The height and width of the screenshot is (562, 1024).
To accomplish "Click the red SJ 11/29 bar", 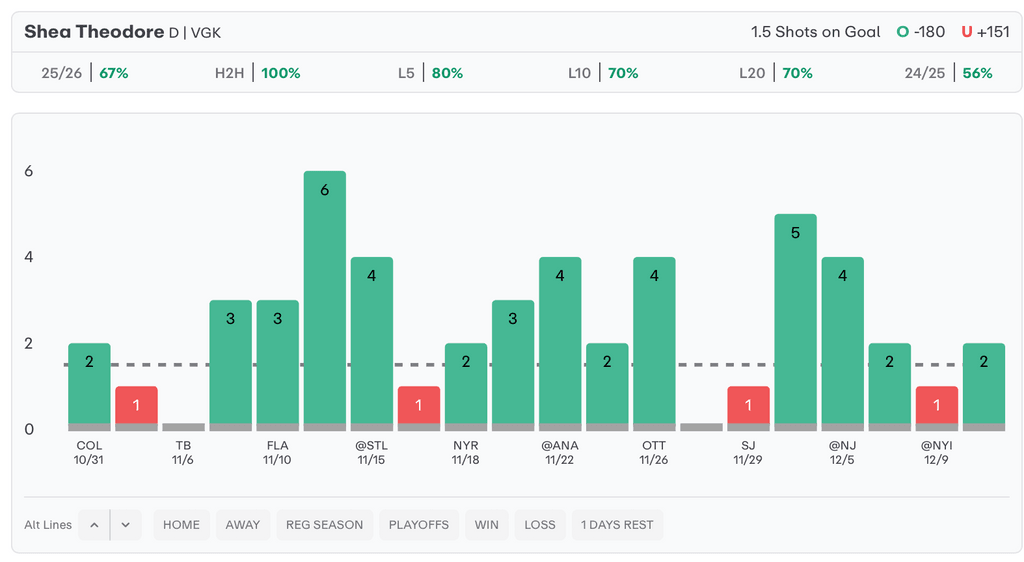I will (x=748, y=407).
